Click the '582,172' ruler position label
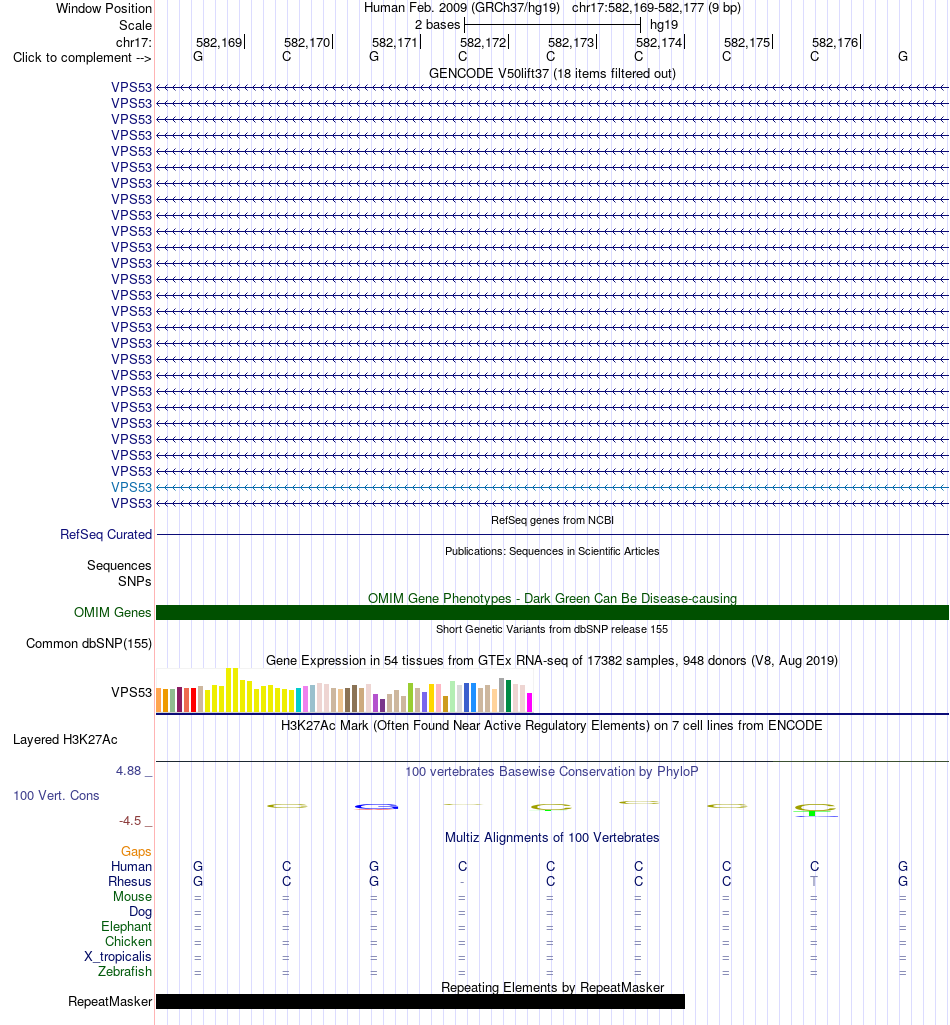The height and width of the screenshot is (1025, 950). 483,42
